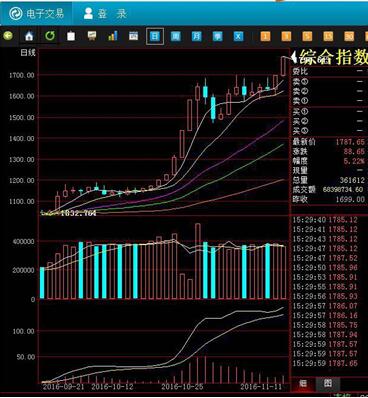Viewport: 368px width, 398px height.
Task: Select the 30-minute orange period button
Action: coord(349,36)
